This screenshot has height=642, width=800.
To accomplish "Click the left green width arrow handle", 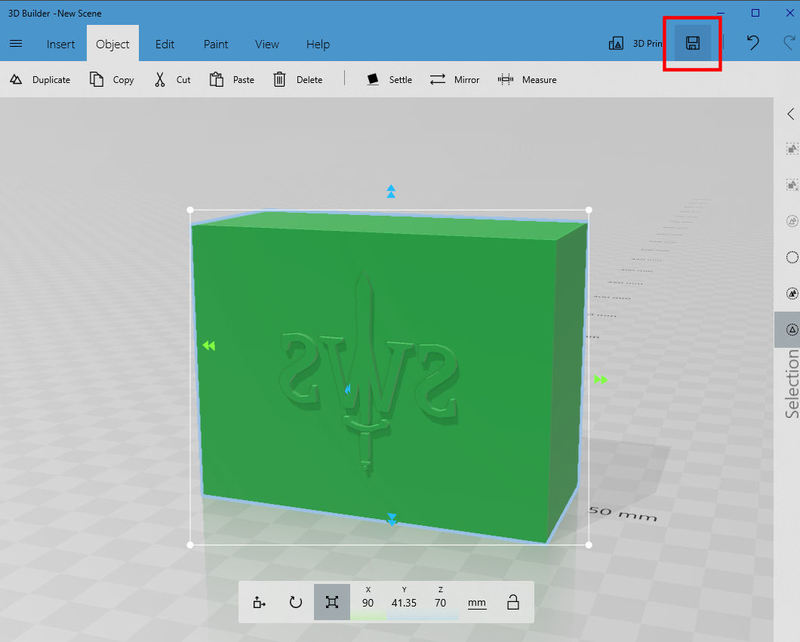I will 208,346.
